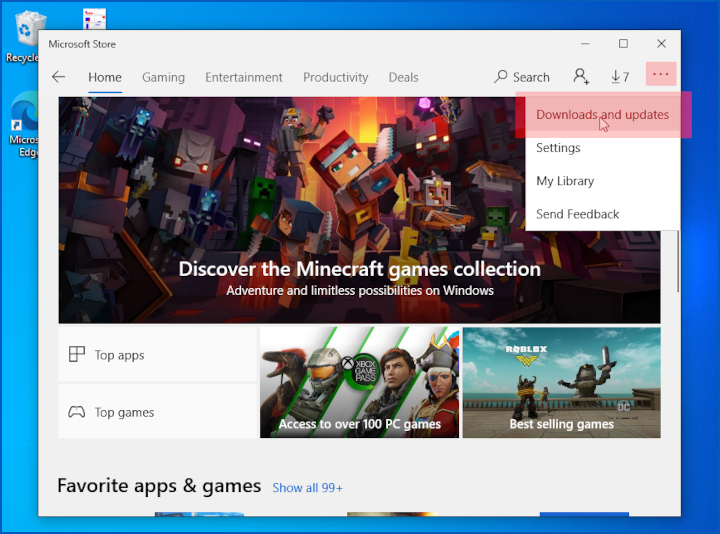Image resolution: width=720 pixels, height=534 pixels.
Task: Open the Top apps tile
Action: tap(158, 354)
